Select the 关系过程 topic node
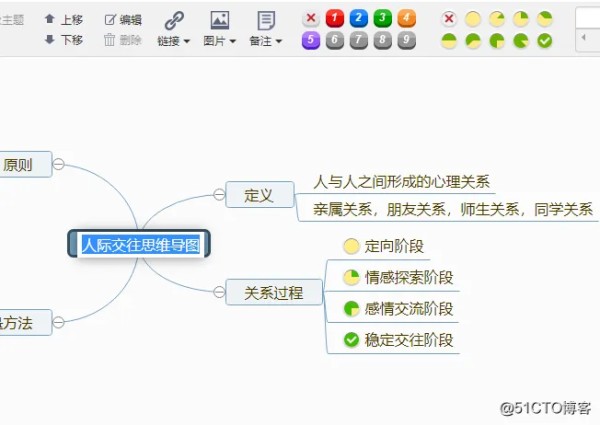 point(274,292)
